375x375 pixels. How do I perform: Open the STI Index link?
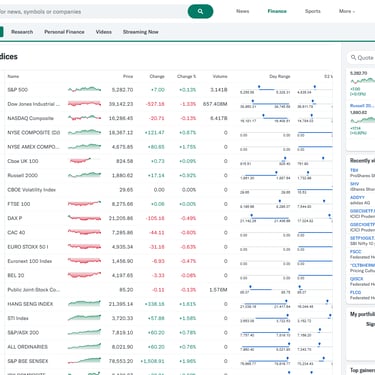pyautogui.click(x=18, y=318)
